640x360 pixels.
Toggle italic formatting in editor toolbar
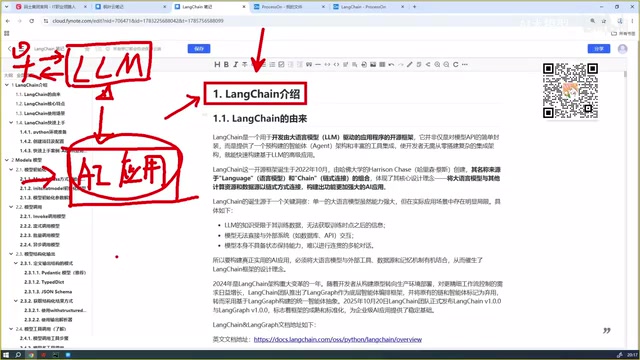[236, 64]
